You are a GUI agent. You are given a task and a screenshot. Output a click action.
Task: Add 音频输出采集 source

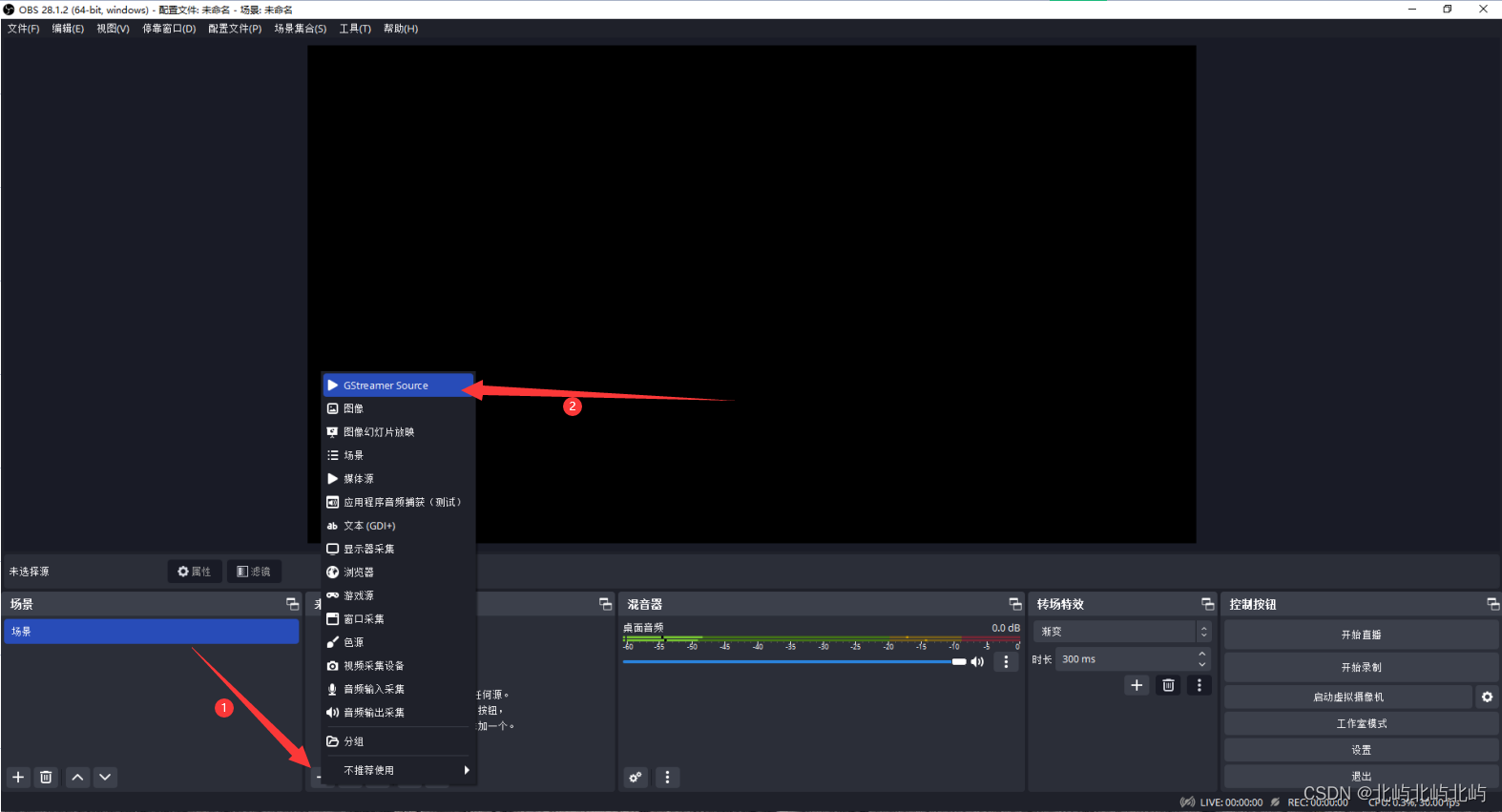[398, 713]
